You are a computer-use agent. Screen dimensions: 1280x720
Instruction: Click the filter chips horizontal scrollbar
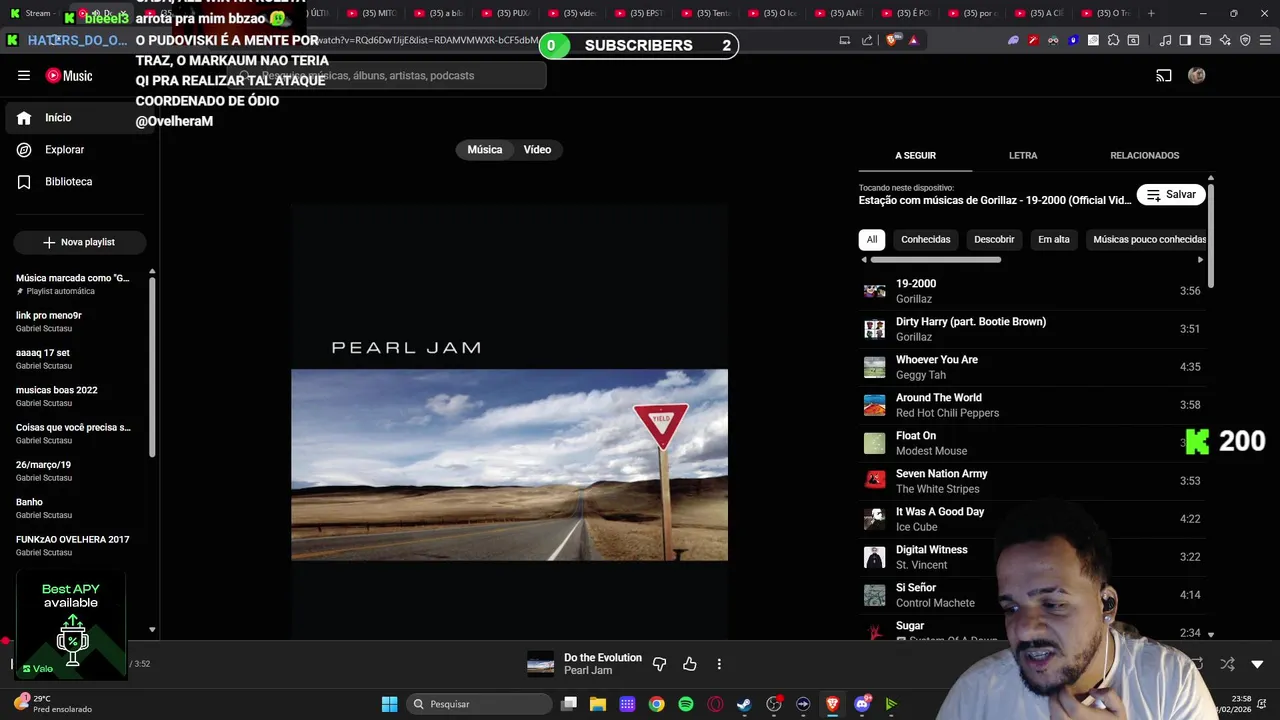point(936,260)
